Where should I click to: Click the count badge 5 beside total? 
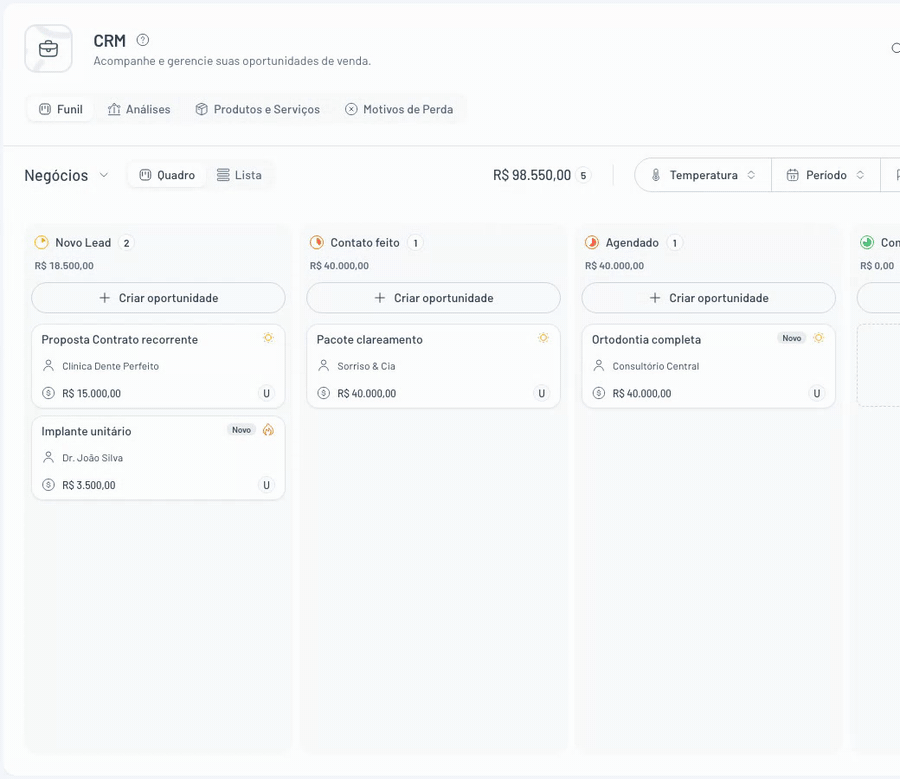(x=583, y=176)
